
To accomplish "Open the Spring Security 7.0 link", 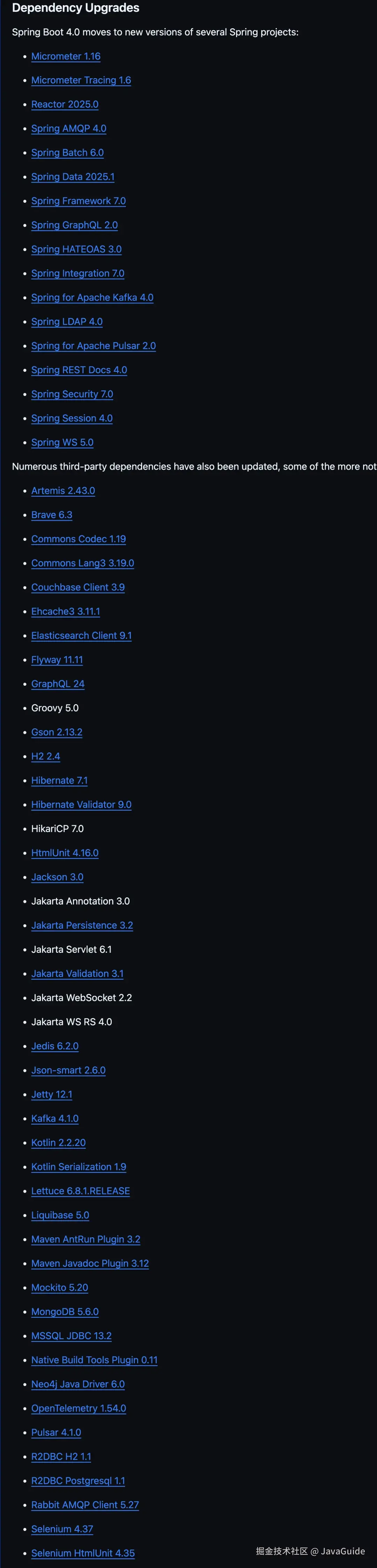I will [72, 394].
